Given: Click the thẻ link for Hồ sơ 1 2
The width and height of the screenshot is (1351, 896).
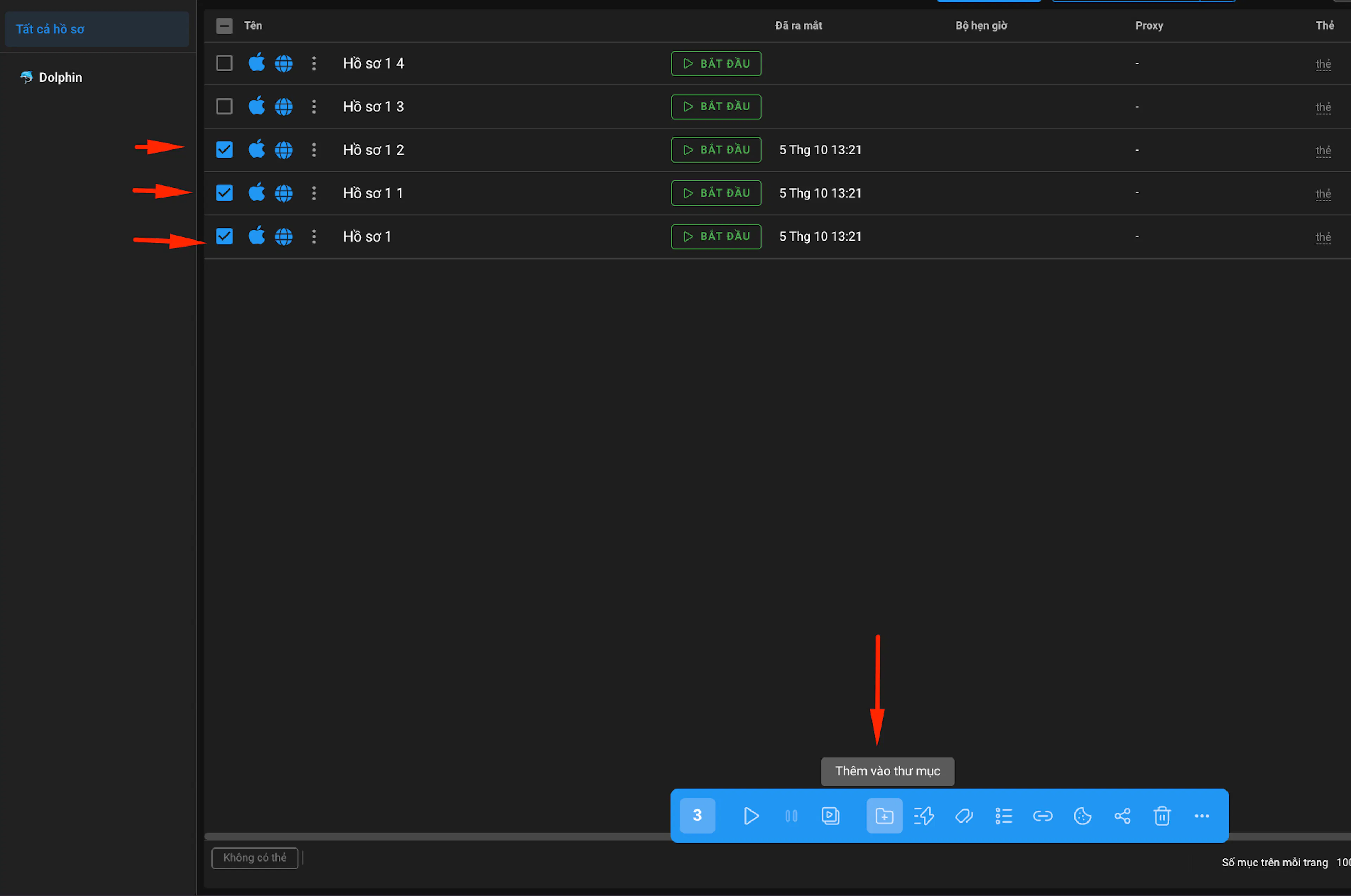Looking at the screenshot, I should [x=1323, y=150].
